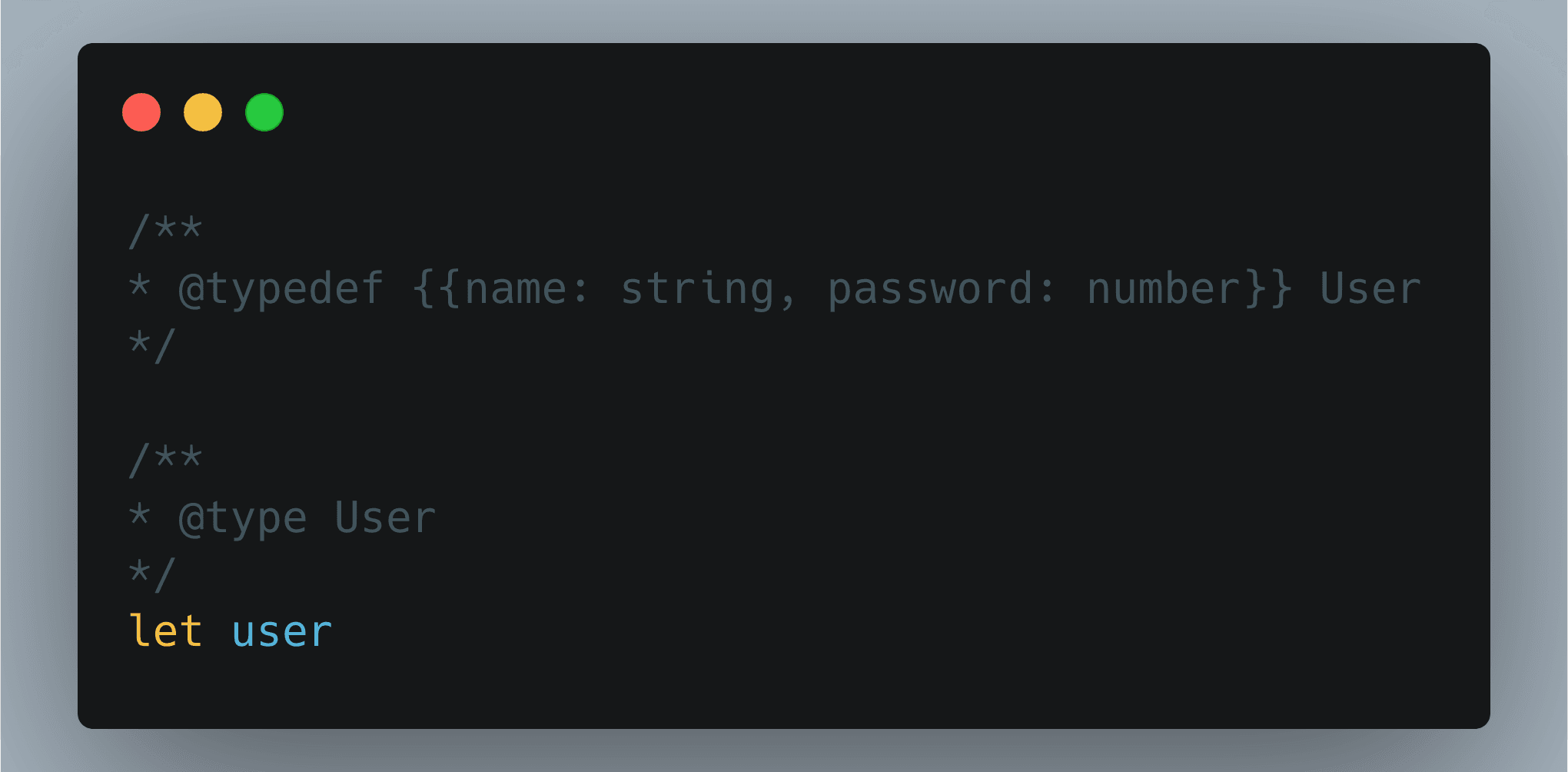Click the string type in the typedef

696,289
